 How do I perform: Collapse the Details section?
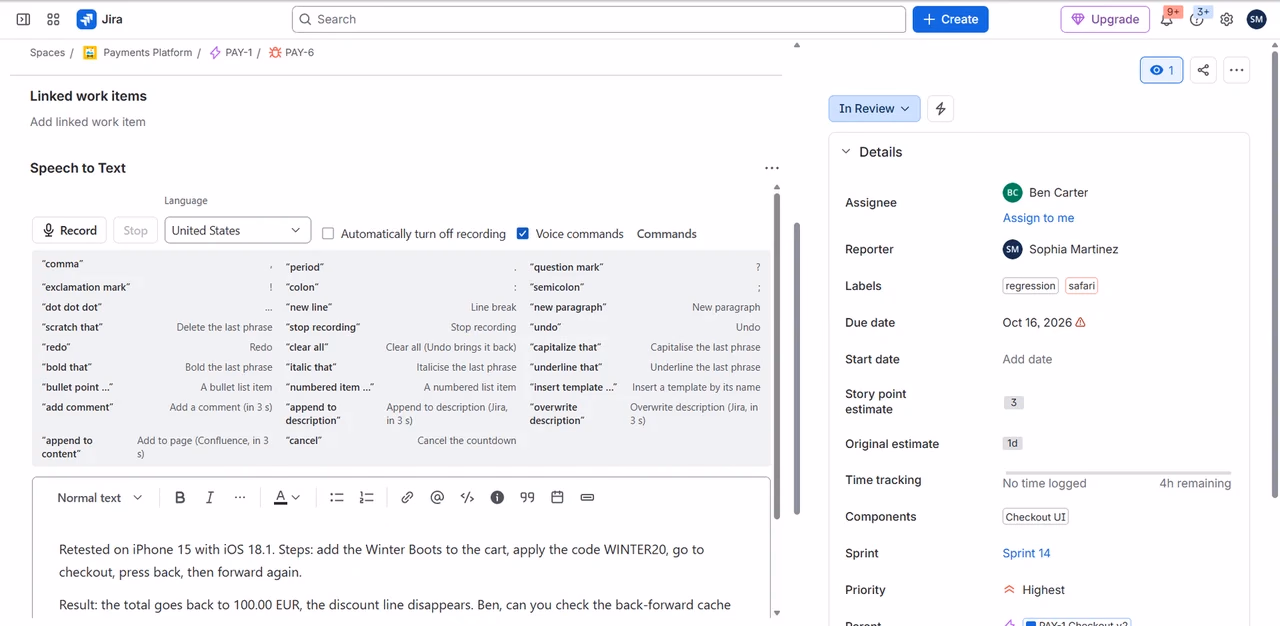tap(846, 152)
